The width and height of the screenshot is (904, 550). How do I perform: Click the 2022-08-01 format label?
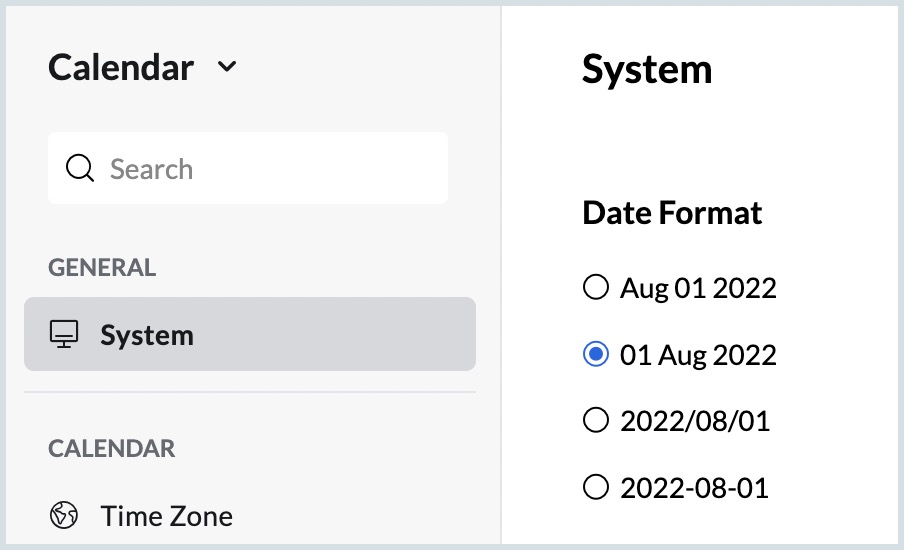click(695, 488)
